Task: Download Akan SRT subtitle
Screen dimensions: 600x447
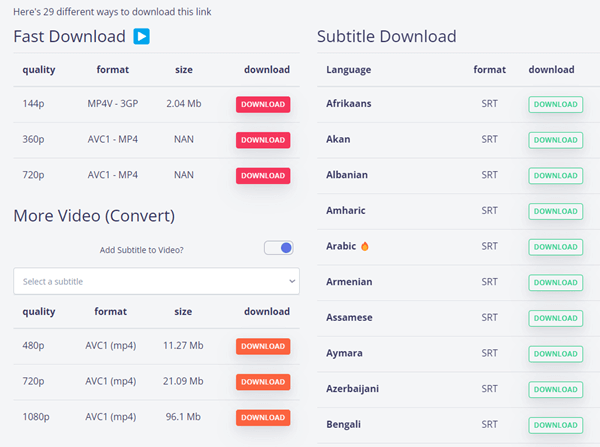Action: [x=556, y=140]
